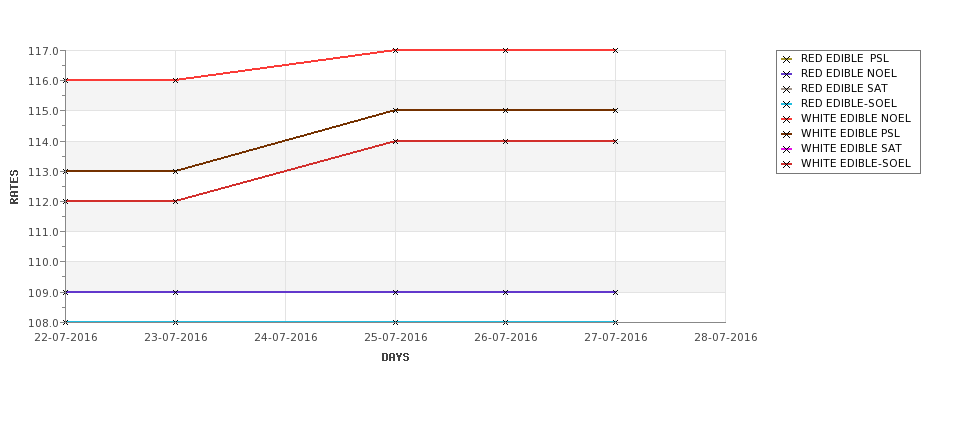Viewport: 975px width, 429px height.
Task: Click the WHITE EDIBLE-SOEL legend marker
Action: point(787,164)
